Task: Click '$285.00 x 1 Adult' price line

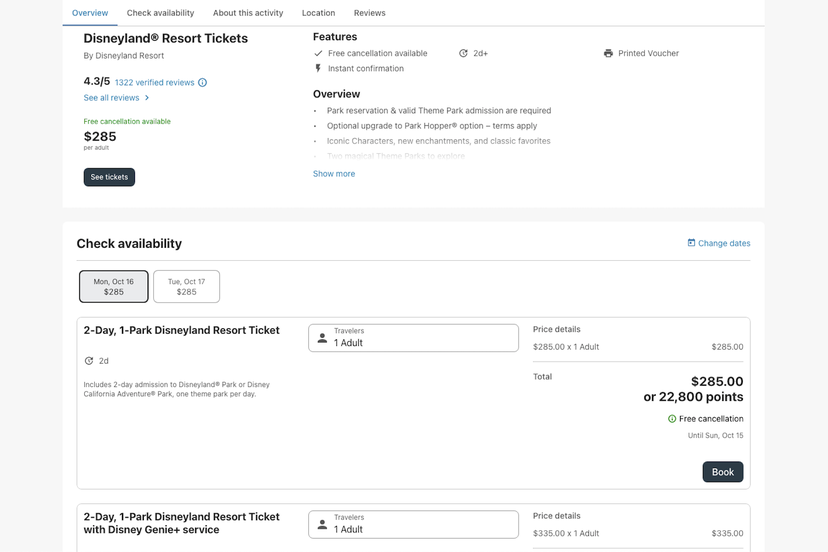Action: (566, 347)
